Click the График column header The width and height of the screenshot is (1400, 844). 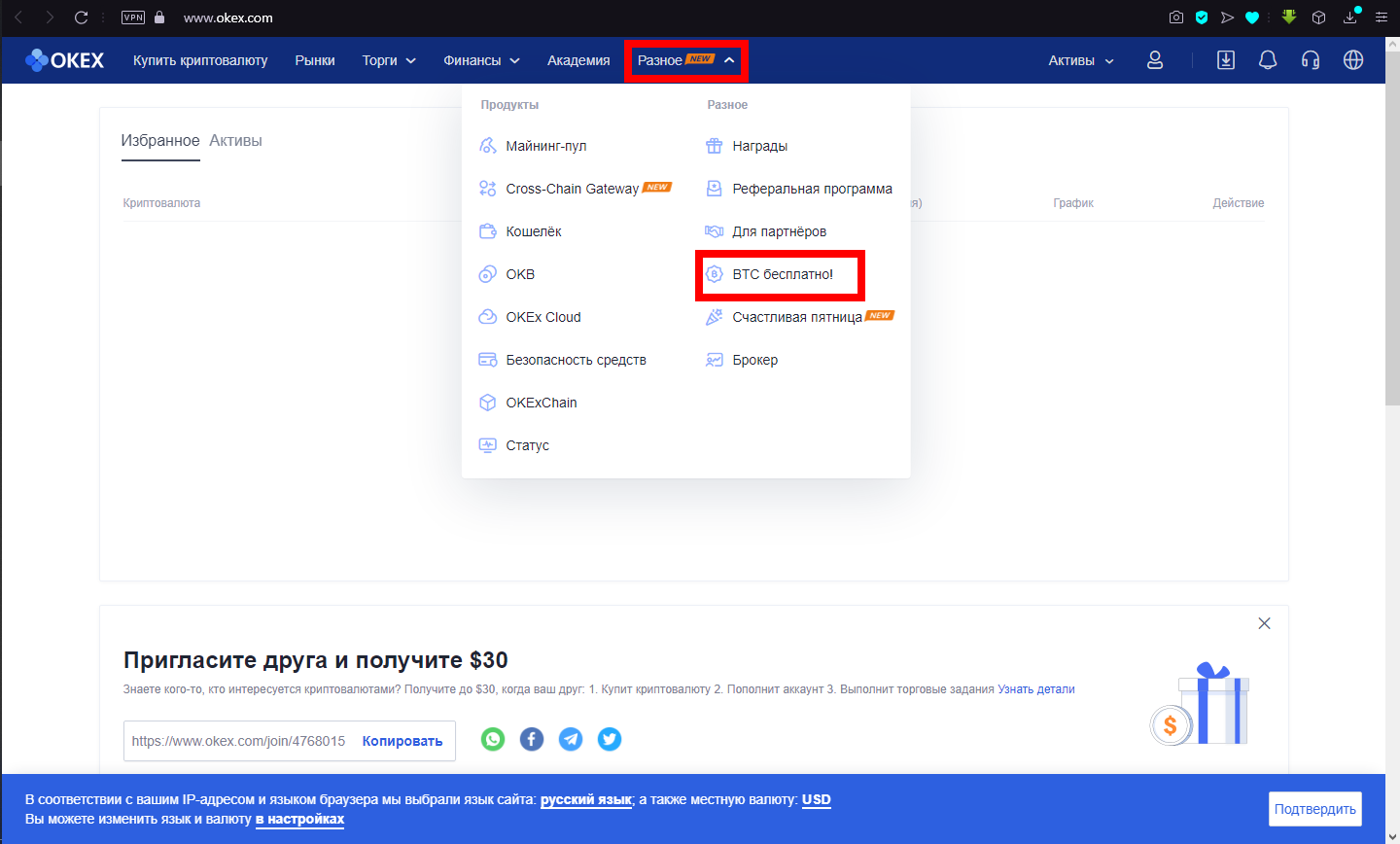1073,203
